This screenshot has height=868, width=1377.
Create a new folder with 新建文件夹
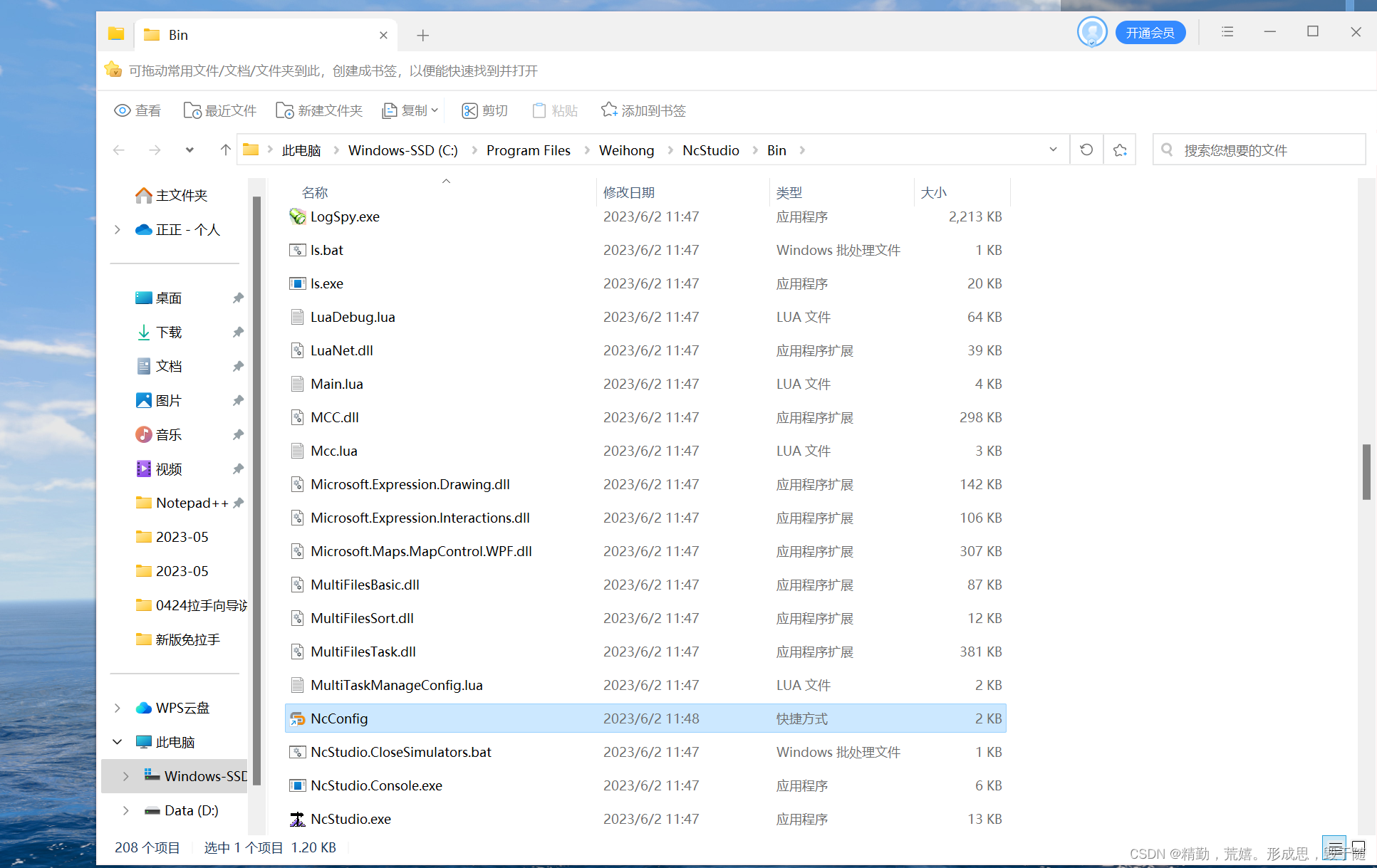pyautogui.click(x=319, y=110)
